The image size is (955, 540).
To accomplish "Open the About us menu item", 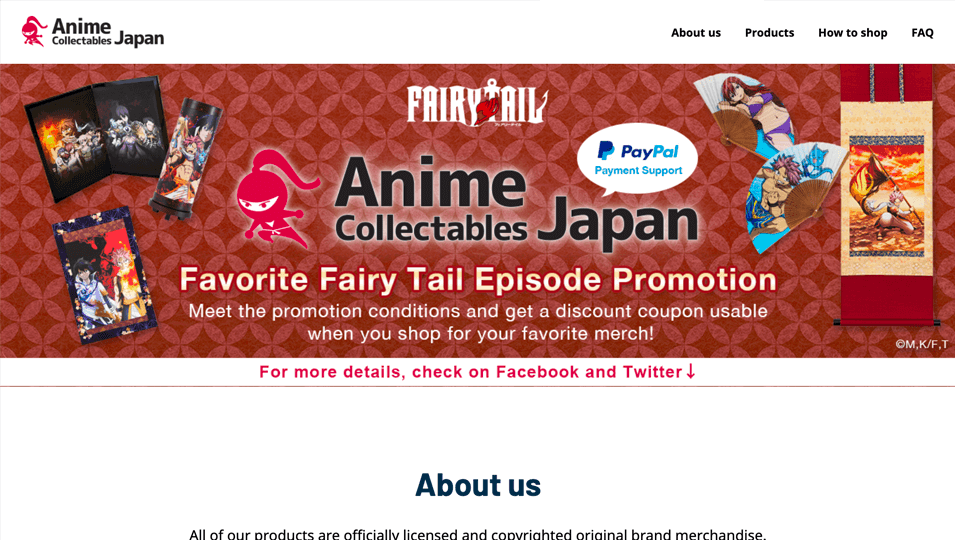I will [696, 33].
